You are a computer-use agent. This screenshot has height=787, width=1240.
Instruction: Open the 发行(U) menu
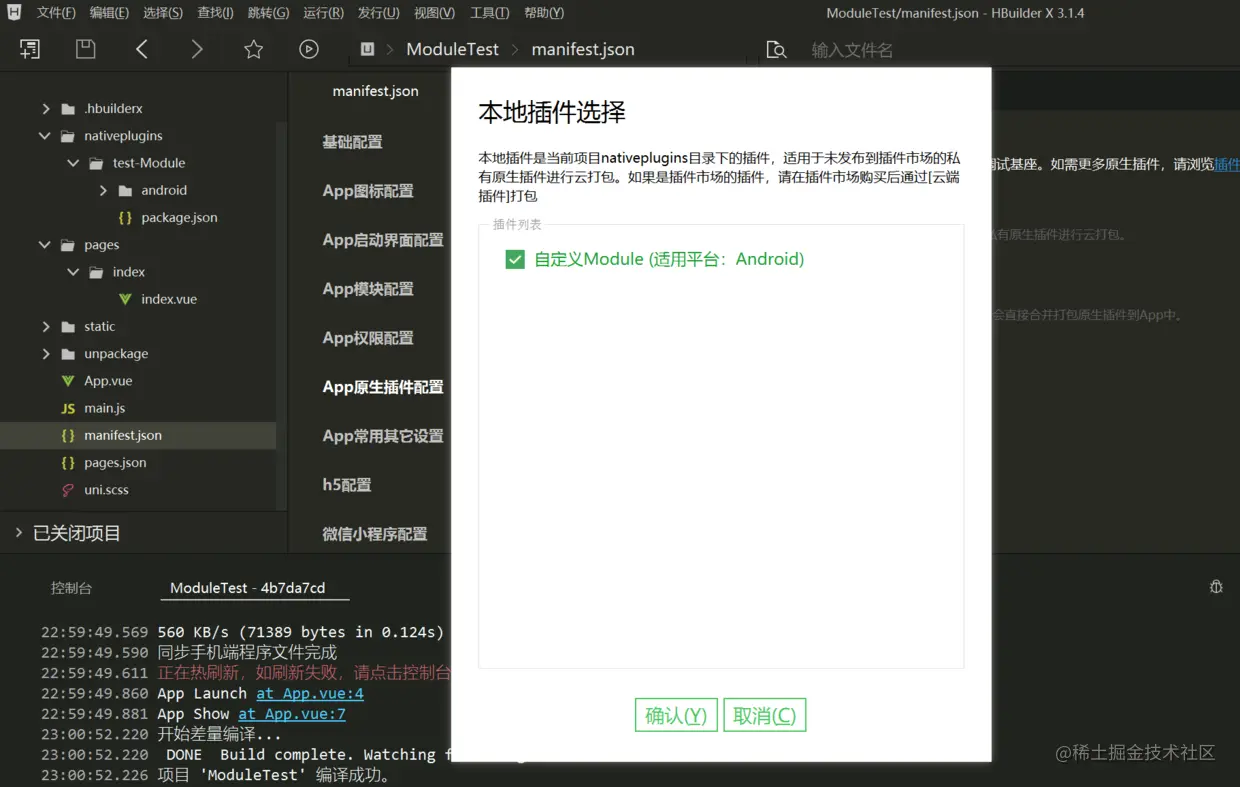pyautogui.click(x=378, y=13)
